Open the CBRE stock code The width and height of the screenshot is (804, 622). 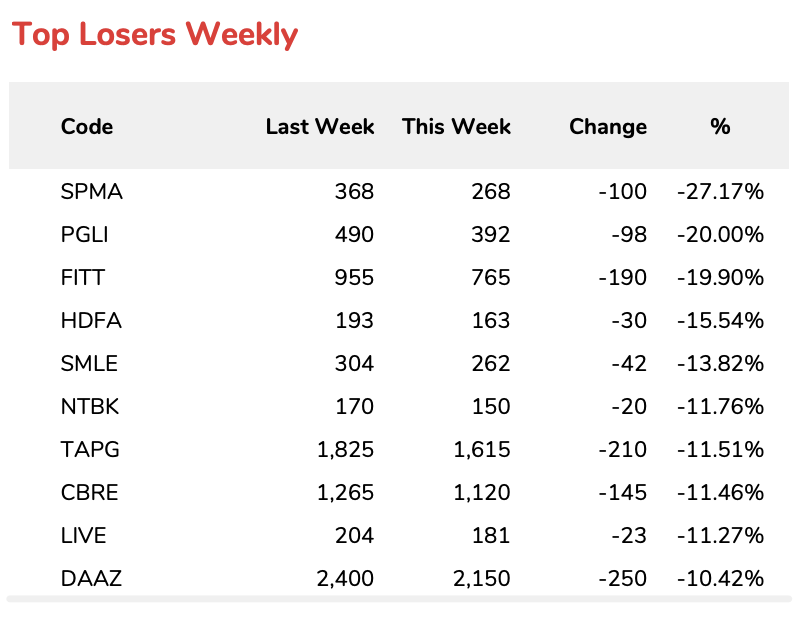tap(91, 493)
